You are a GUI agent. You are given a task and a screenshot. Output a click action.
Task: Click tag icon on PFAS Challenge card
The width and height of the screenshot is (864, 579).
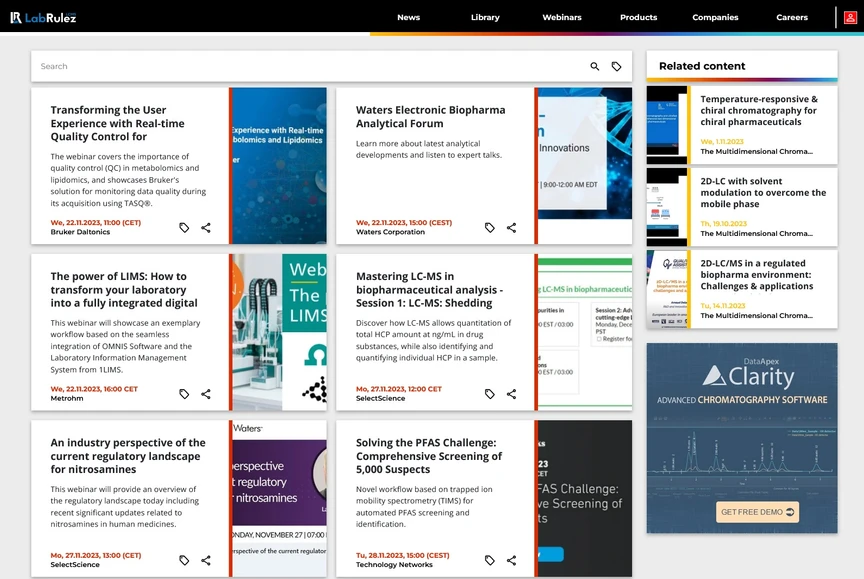click(x=489, y=560)
